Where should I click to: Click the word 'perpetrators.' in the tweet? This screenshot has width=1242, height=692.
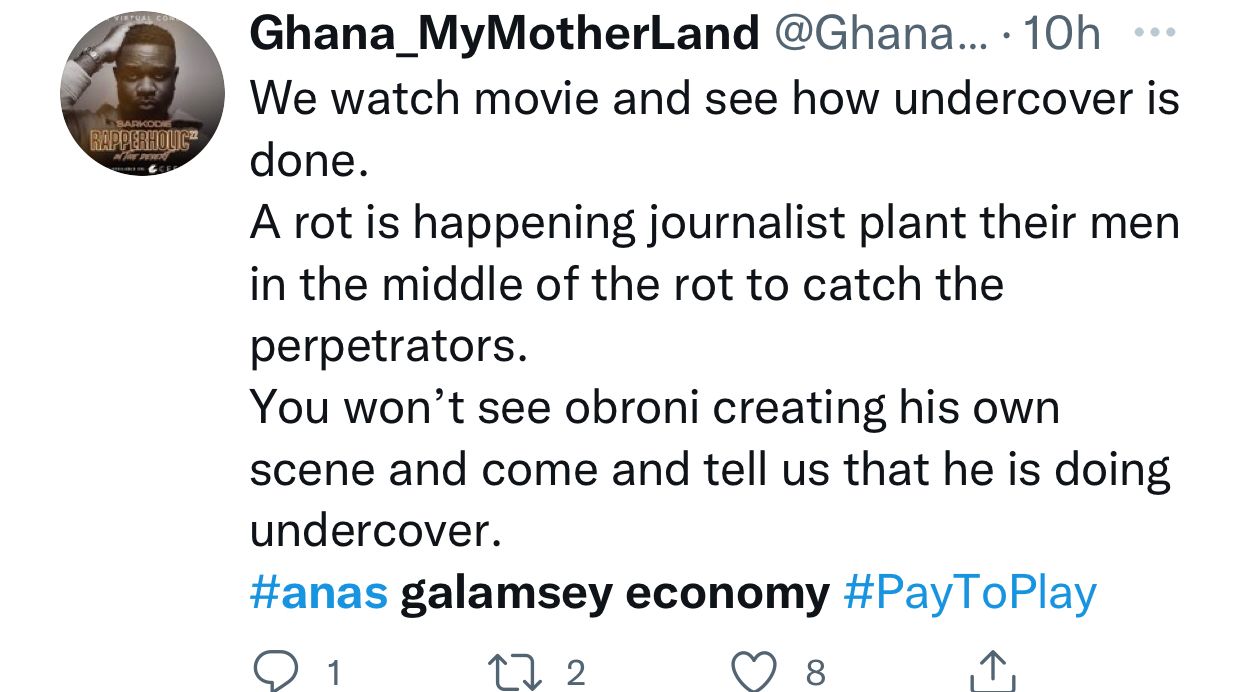(x=387, y=346)
